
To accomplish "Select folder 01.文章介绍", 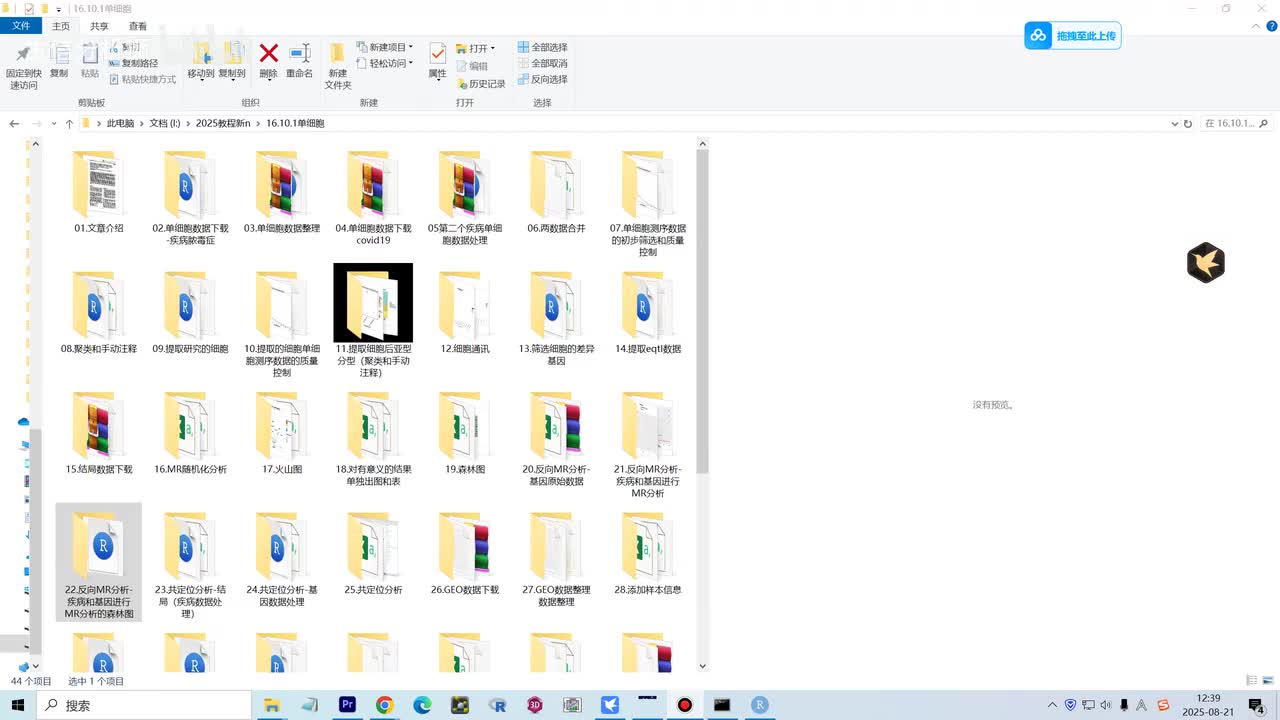I will point(98,193).
